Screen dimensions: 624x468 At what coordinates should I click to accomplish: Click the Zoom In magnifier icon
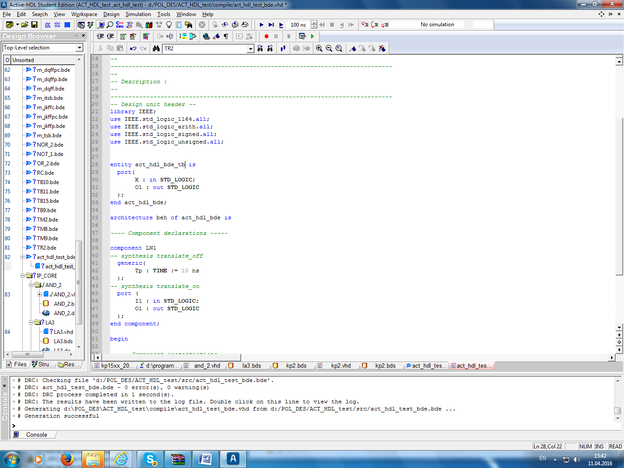tap(320, 48)
